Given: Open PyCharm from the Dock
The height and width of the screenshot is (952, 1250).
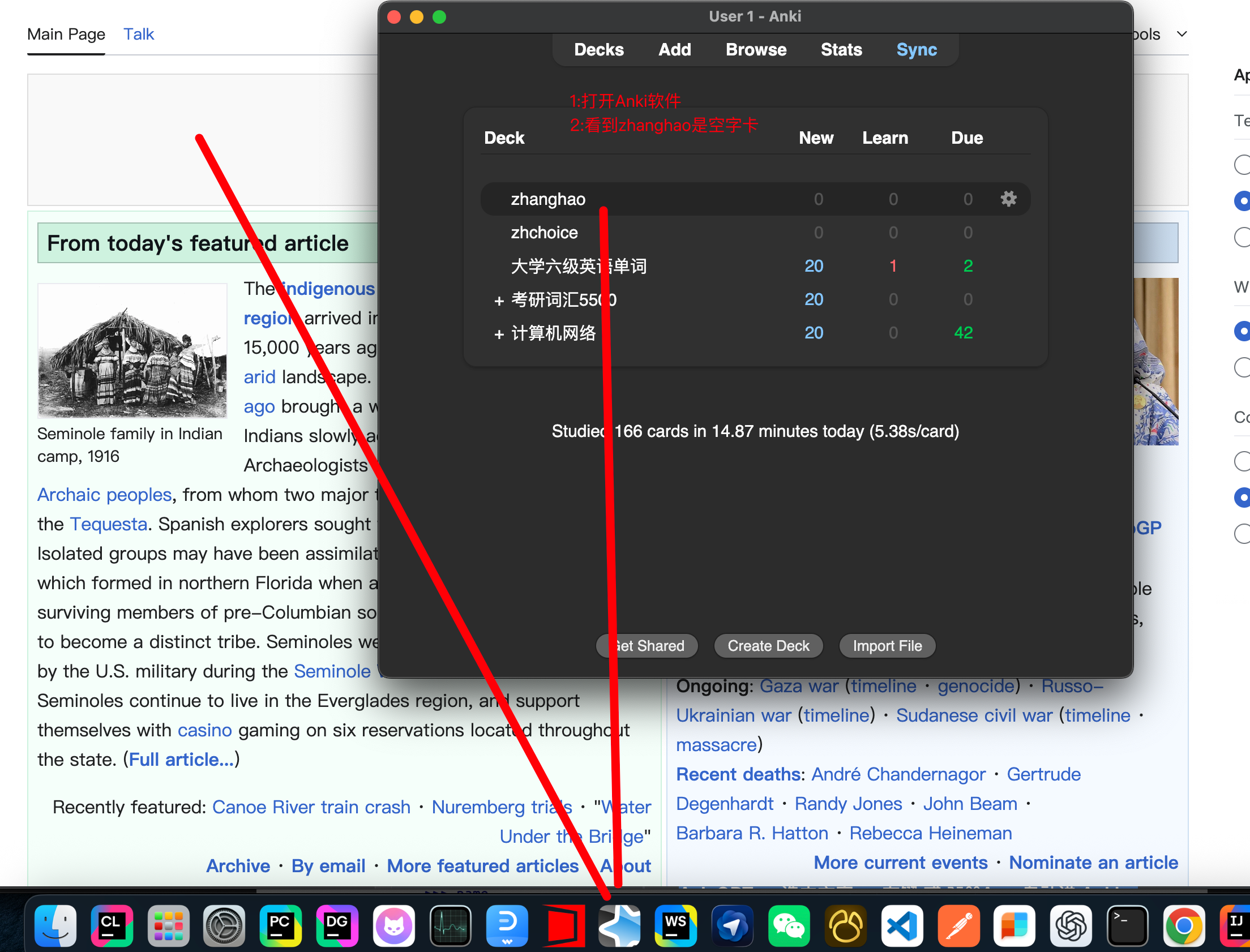Looking at the screenshot, I should pos(280,926).
